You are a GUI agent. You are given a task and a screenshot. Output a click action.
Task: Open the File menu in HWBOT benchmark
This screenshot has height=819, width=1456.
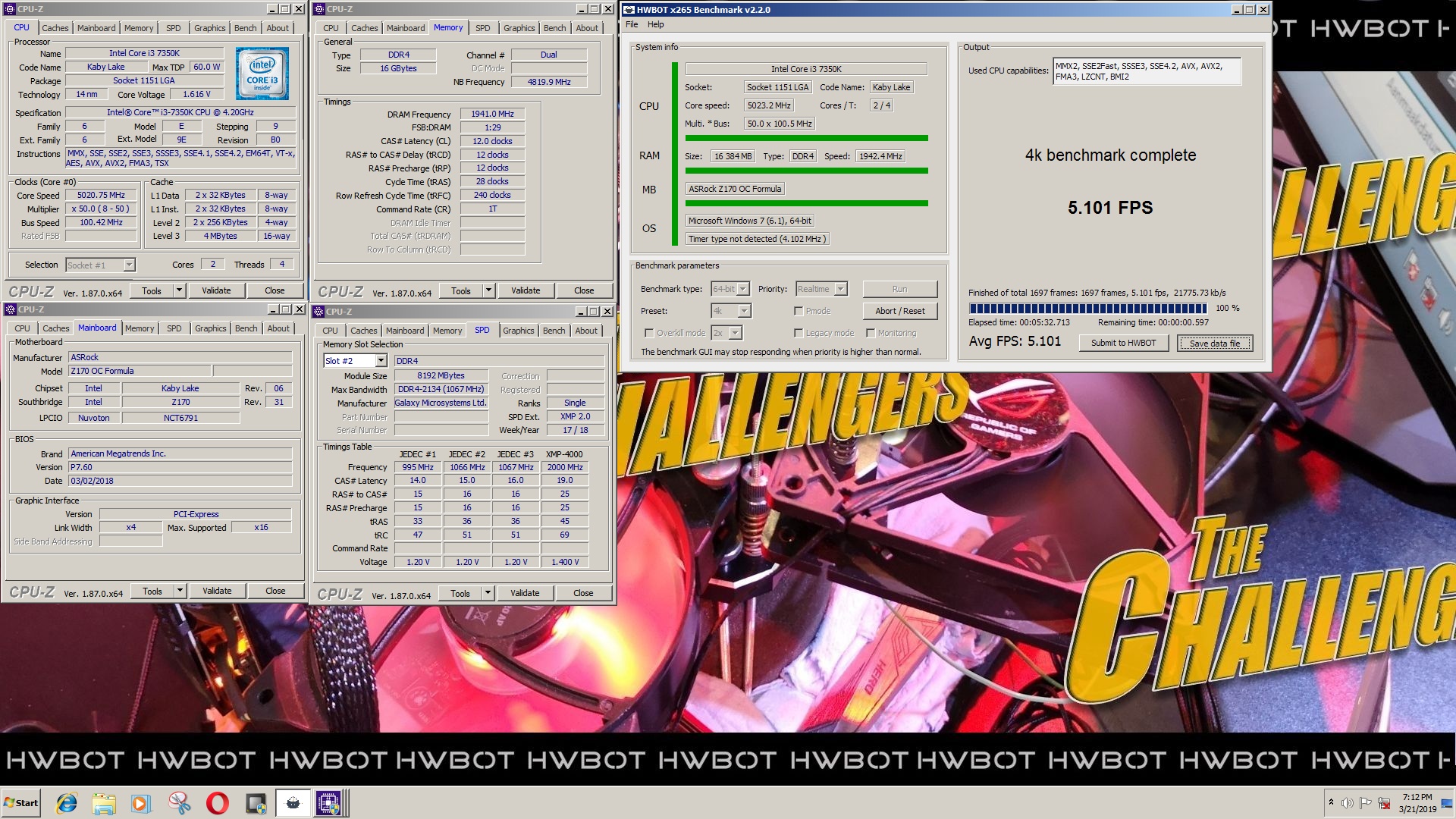click(x=632, y=24)
